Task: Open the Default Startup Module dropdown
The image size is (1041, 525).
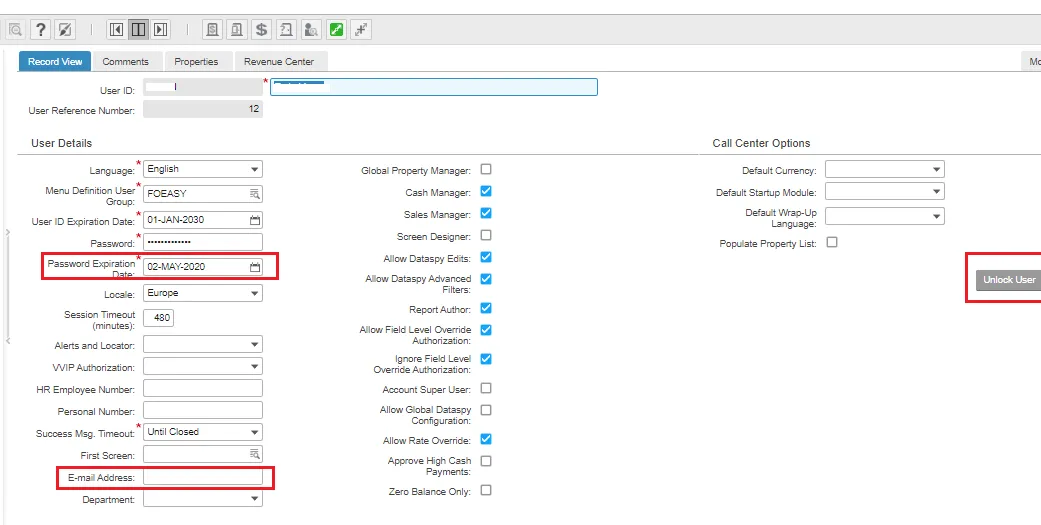Action: [884, 192]
